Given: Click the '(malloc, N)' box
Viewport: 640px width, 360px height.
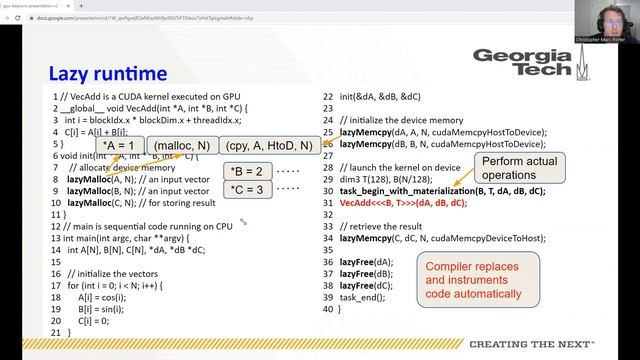Looking at the screenshot, I should [182, 145].
